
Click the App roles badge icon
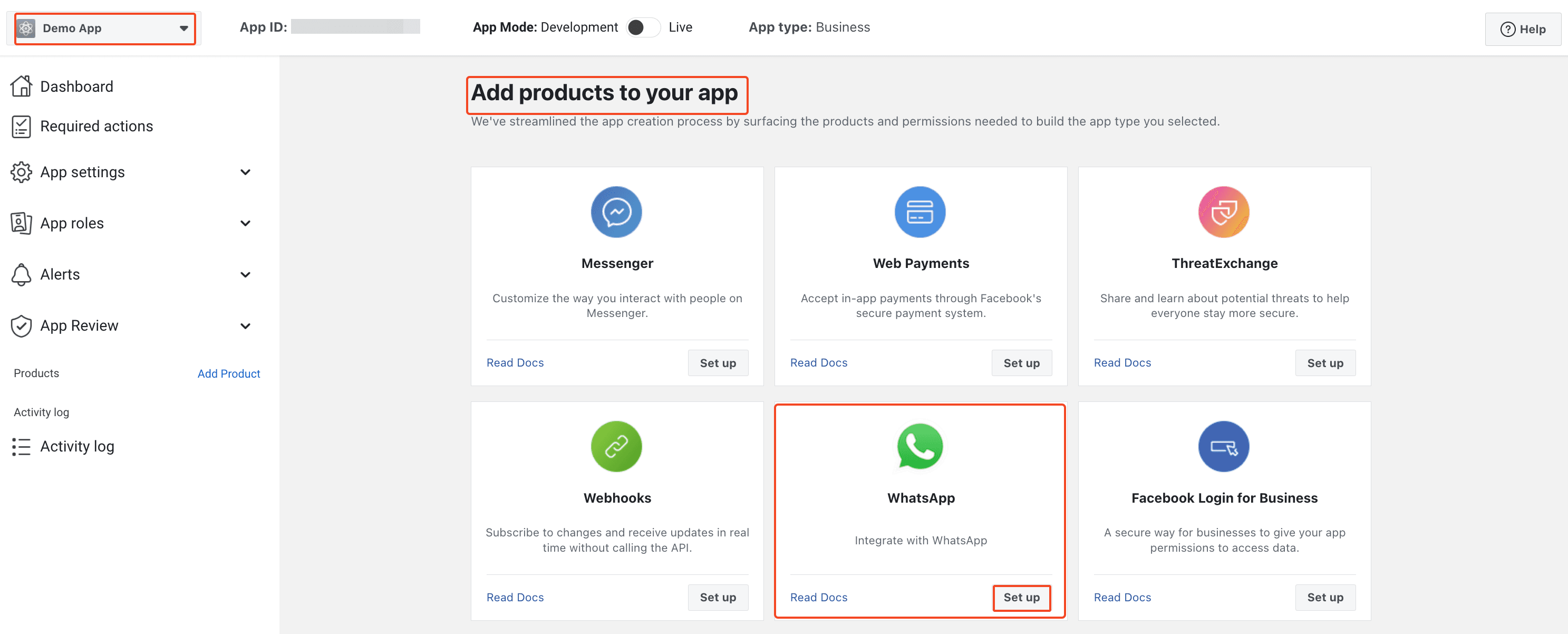click(x=21, y=223)
